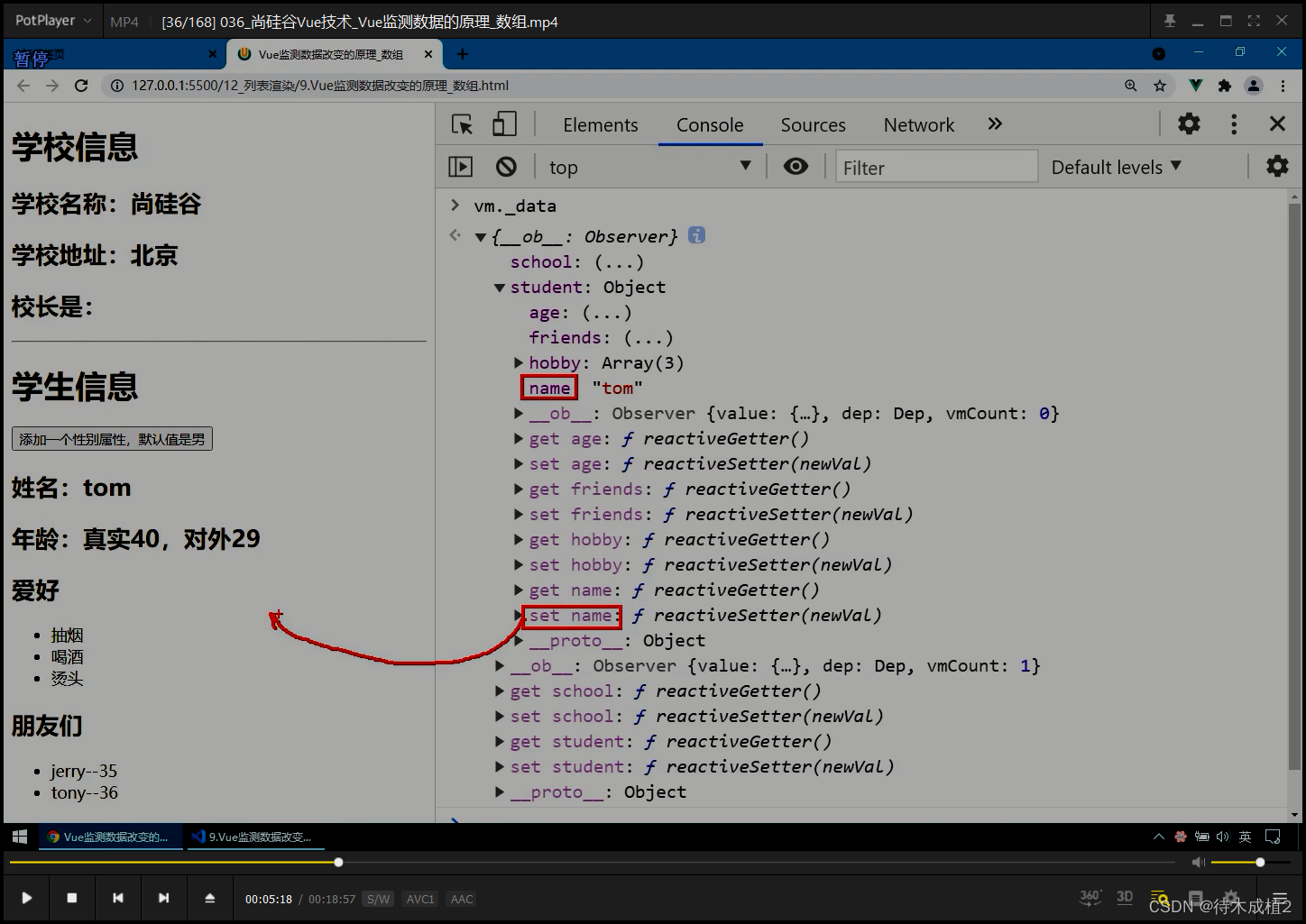
Task: Invoke getter for age: (...)
Action: [607, 313]
